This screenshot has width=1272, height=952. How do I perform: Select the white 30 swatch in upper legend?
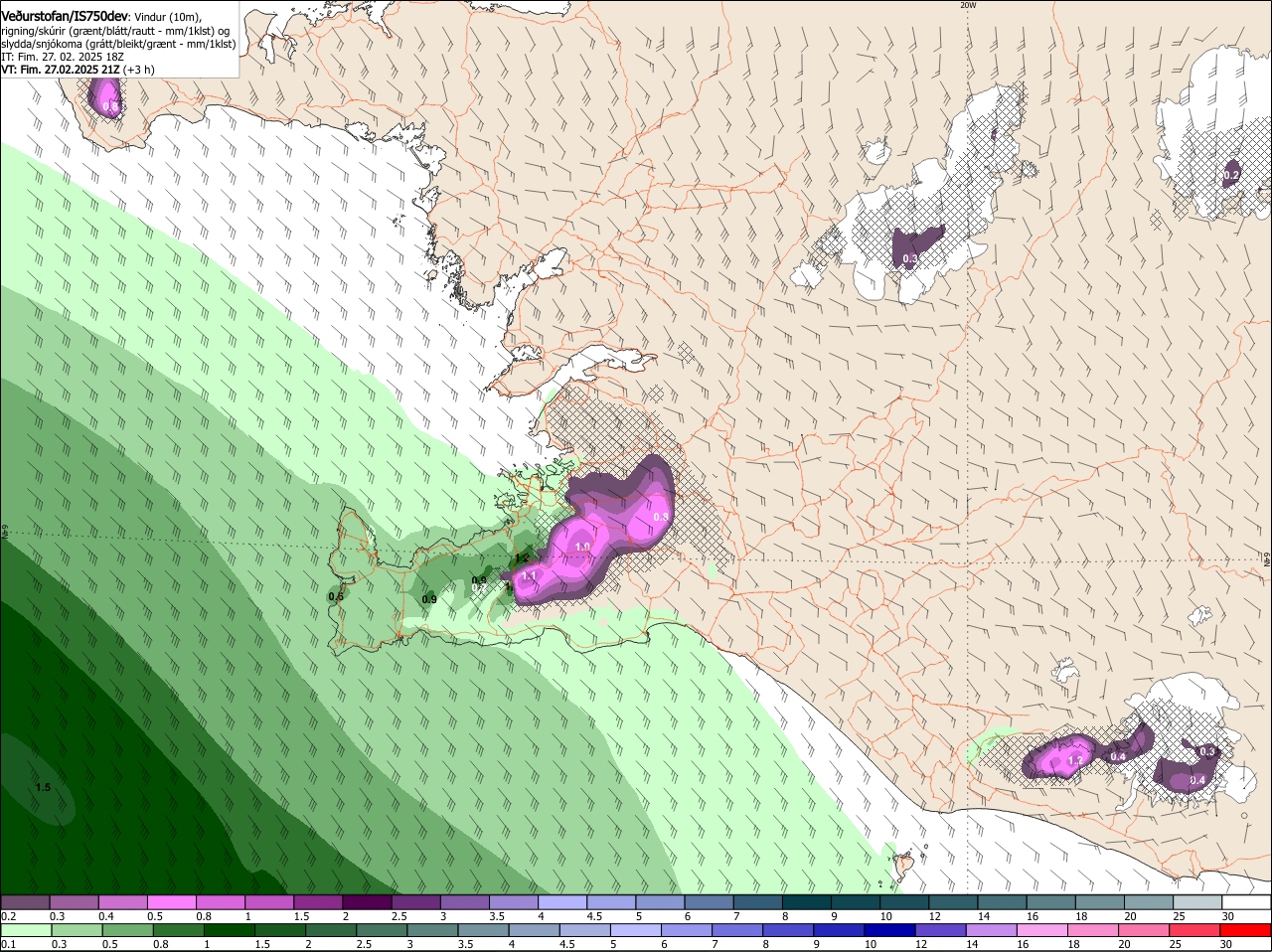[1247, 901]
